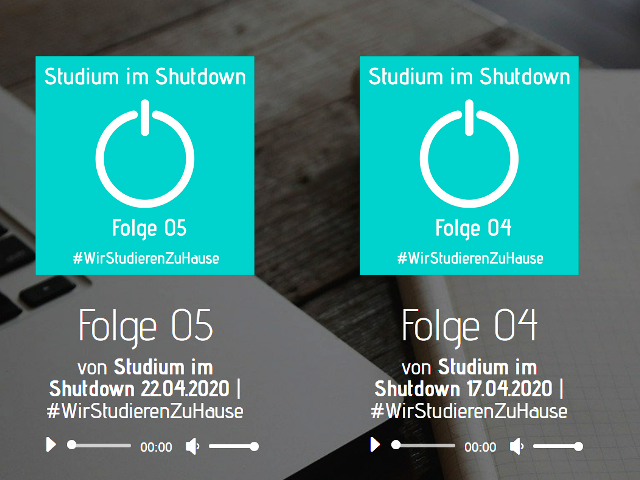Click the Folge 04 elapsed time 00:00
640x480 pixels.
480,447
